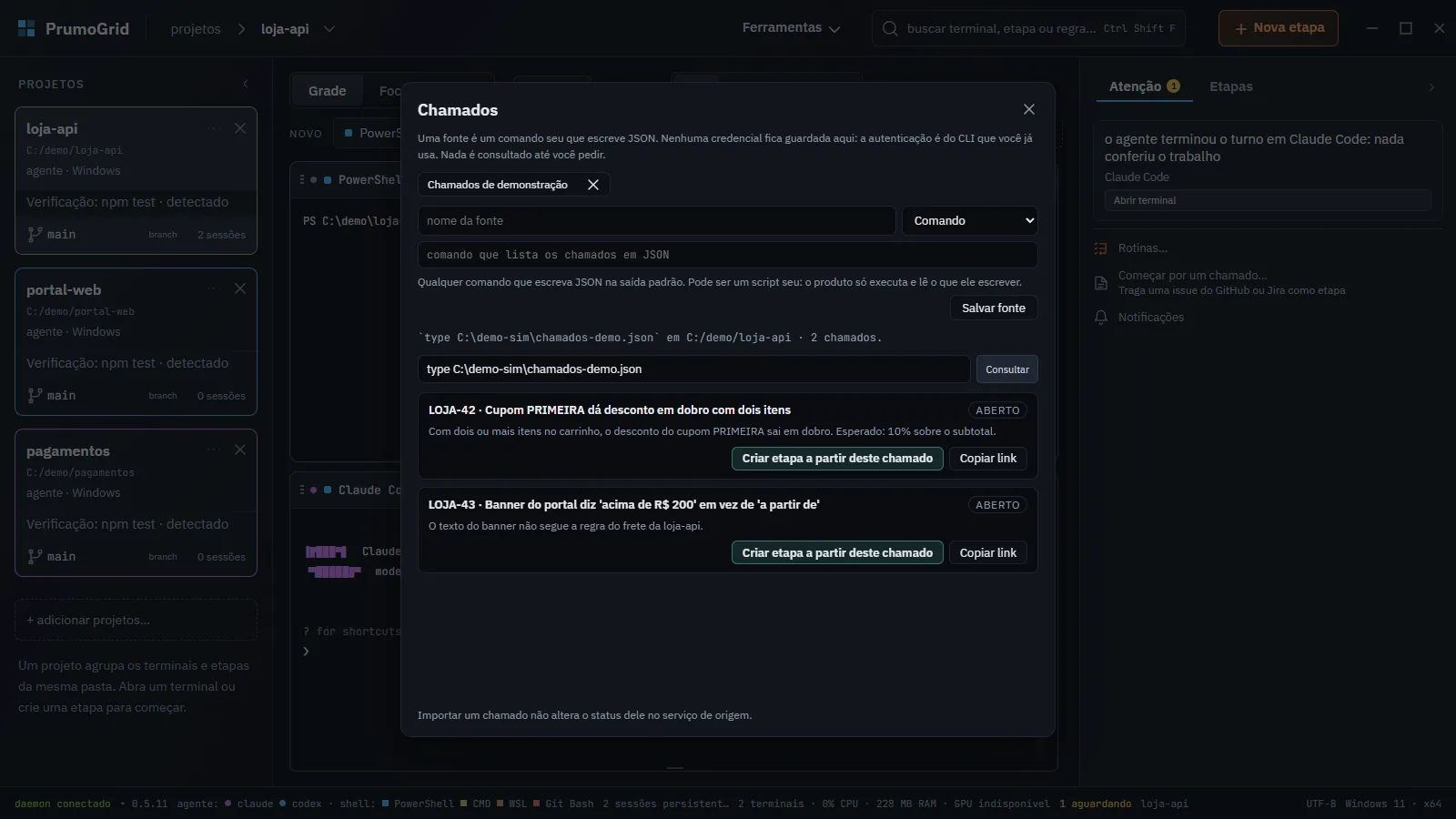Create a new stage with Nova etapa

point(1279,28)
